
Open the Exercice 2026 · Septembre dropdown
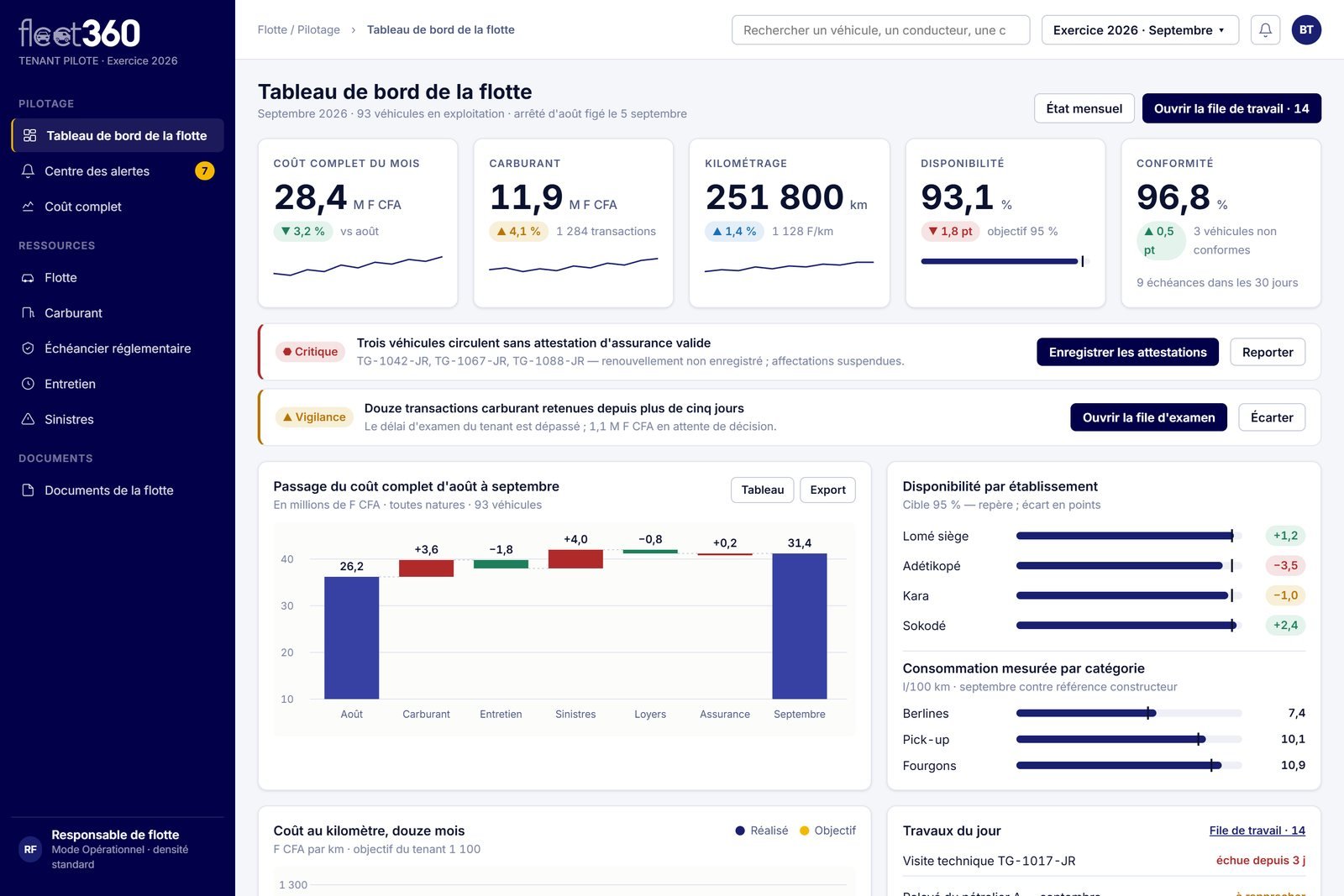pos(1140,30)
